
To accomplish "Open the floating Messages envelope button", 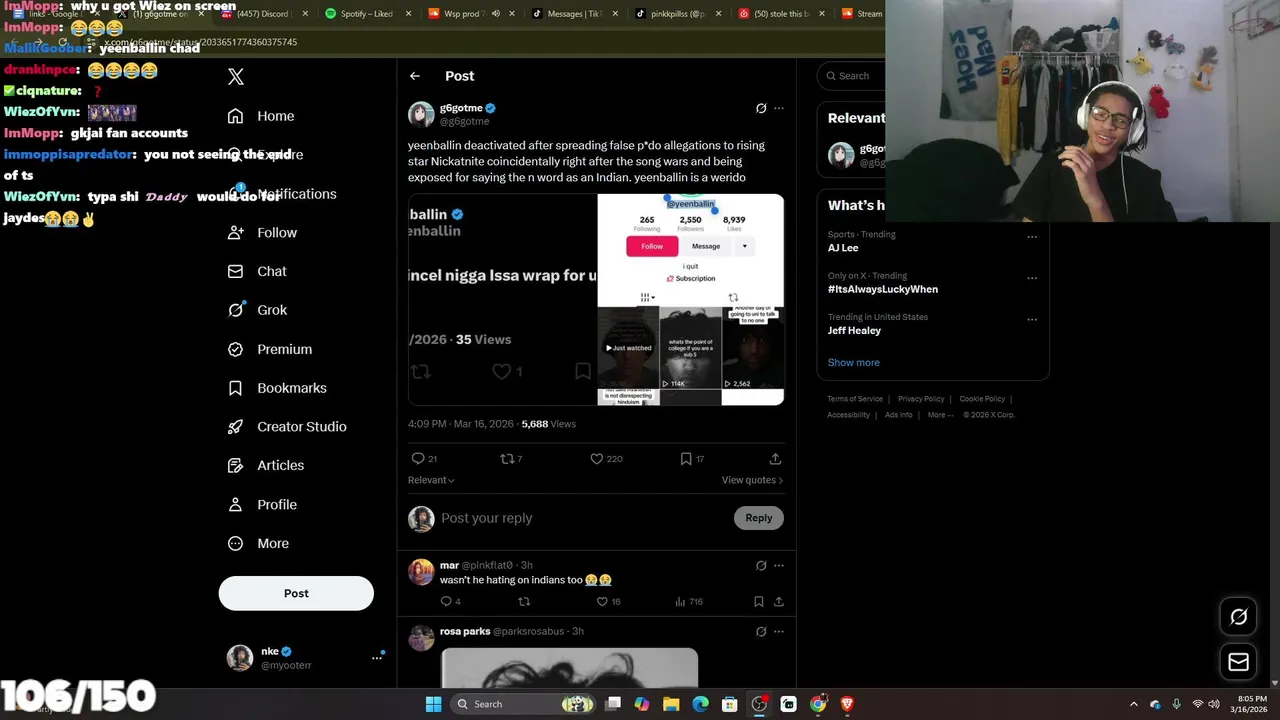I will click(x=1239, y=662).
